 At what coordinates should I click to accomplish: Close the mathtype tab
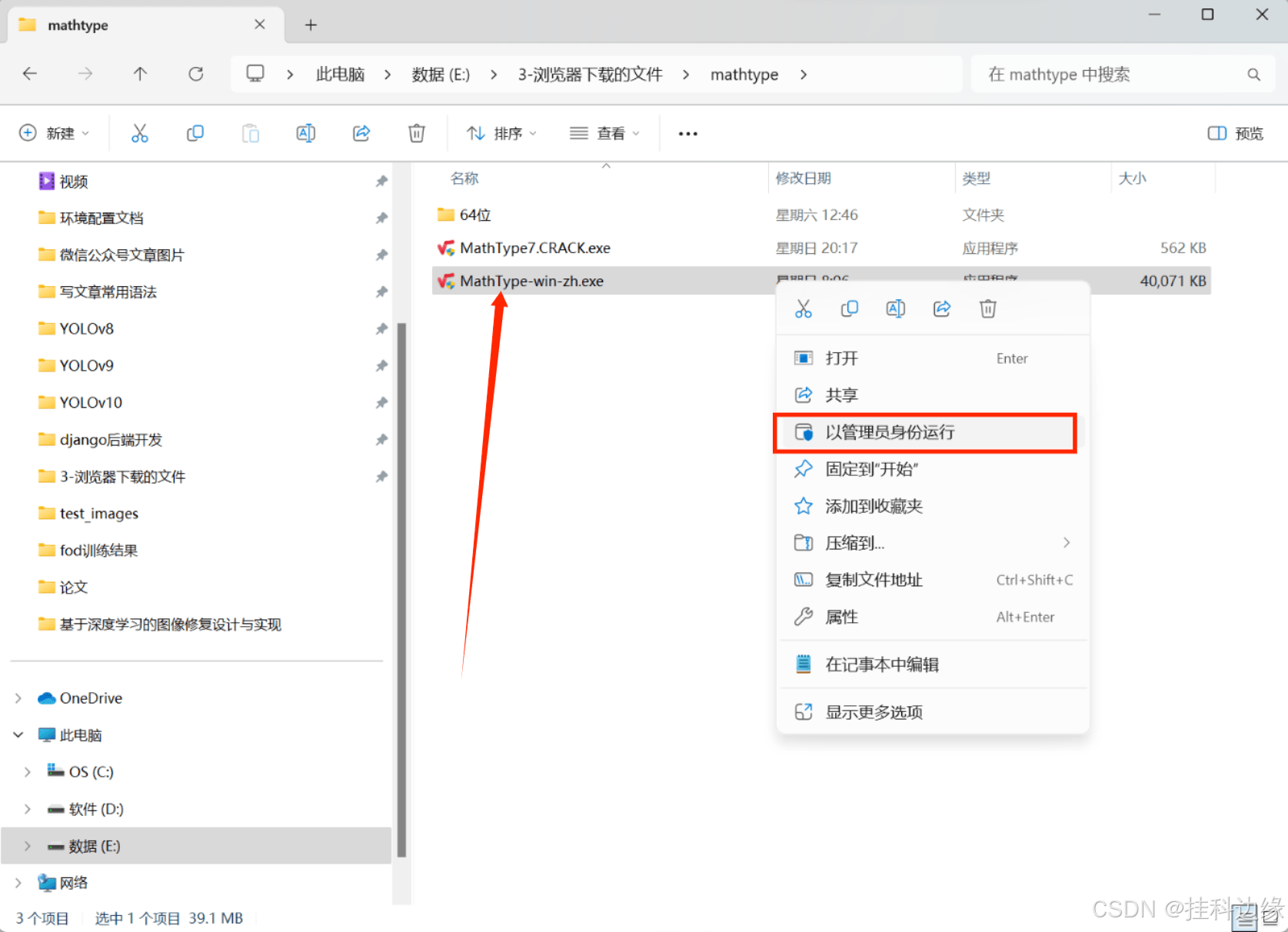click(260, 25)
